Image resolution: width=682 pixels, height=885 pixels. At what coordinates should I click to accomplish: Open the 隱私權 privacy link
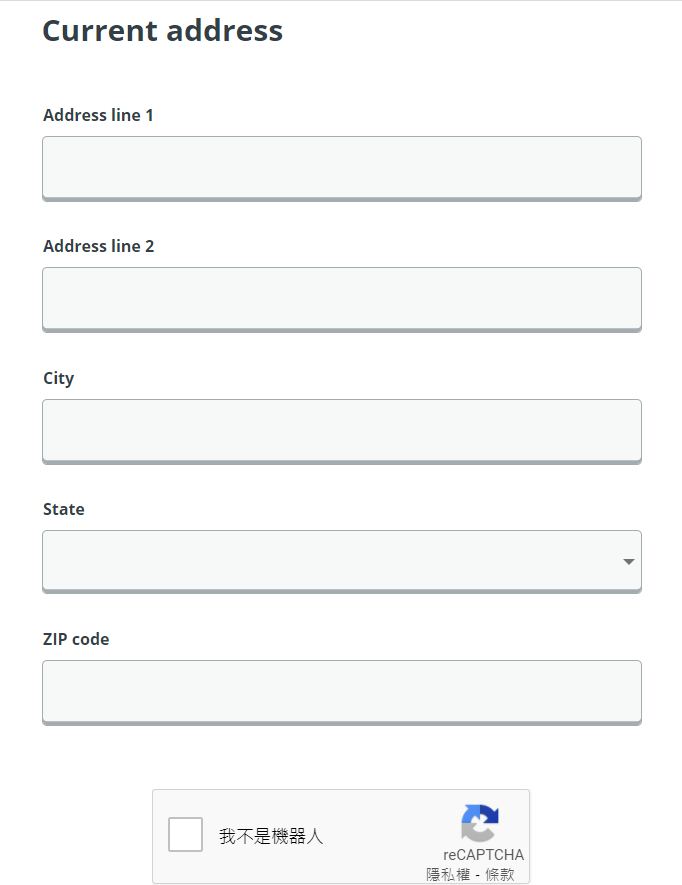pos(448,874)
